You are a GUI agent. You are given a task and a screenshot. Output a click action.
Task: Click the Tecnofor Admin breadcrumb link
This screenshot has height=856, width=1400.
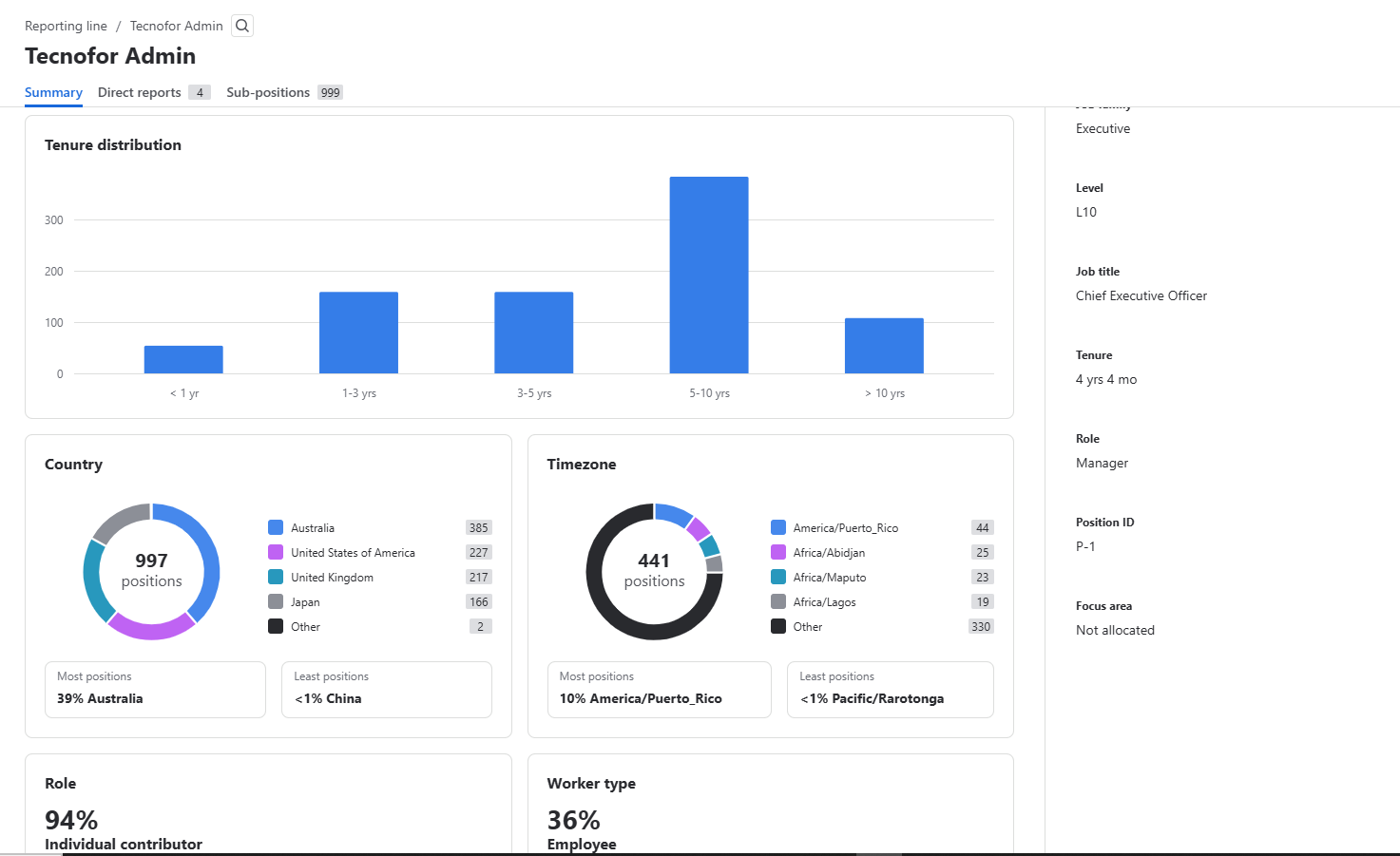(x=176, y=26)
